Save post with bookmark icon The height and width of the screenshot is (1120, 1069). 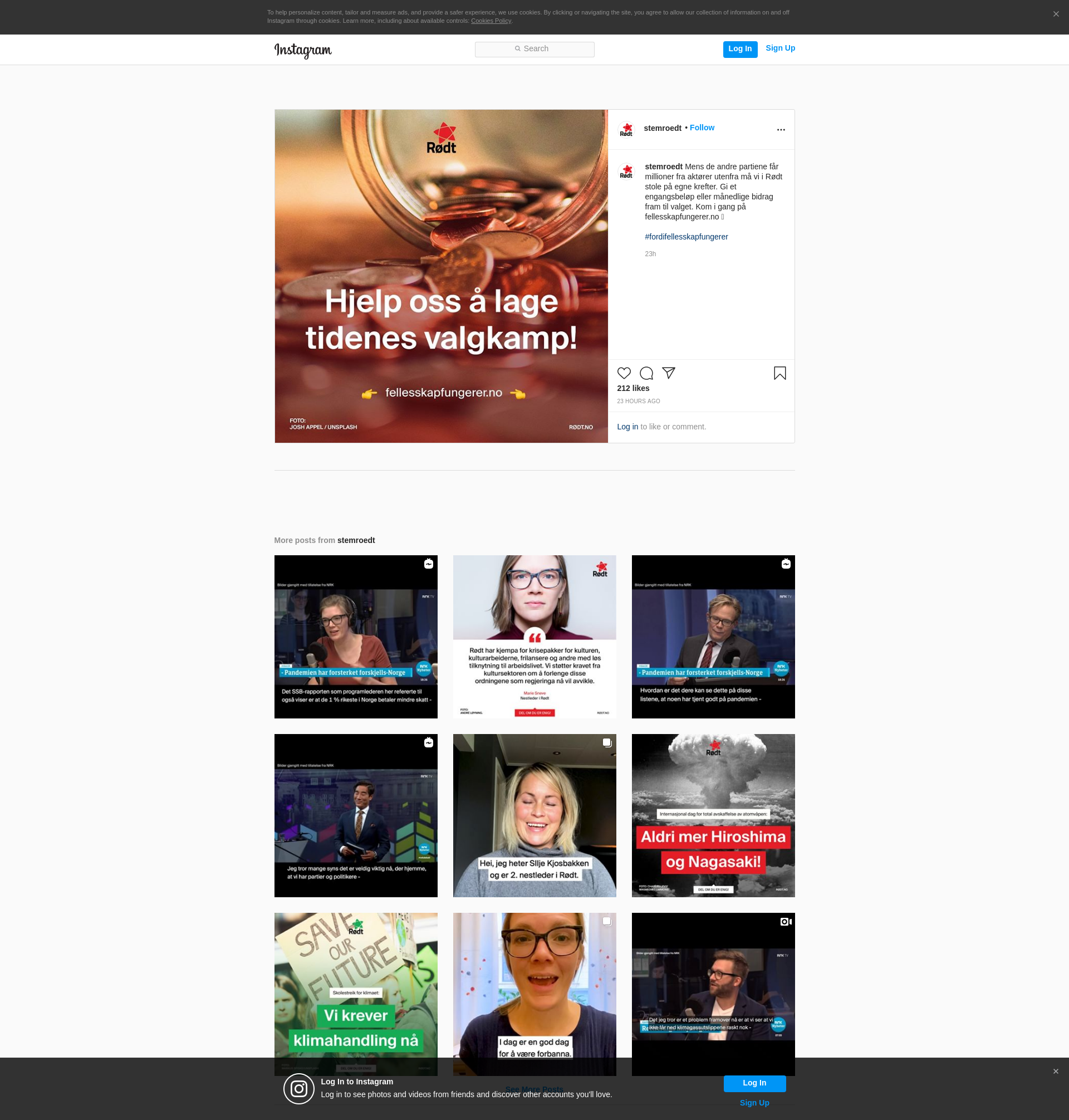tap(779, 373)
